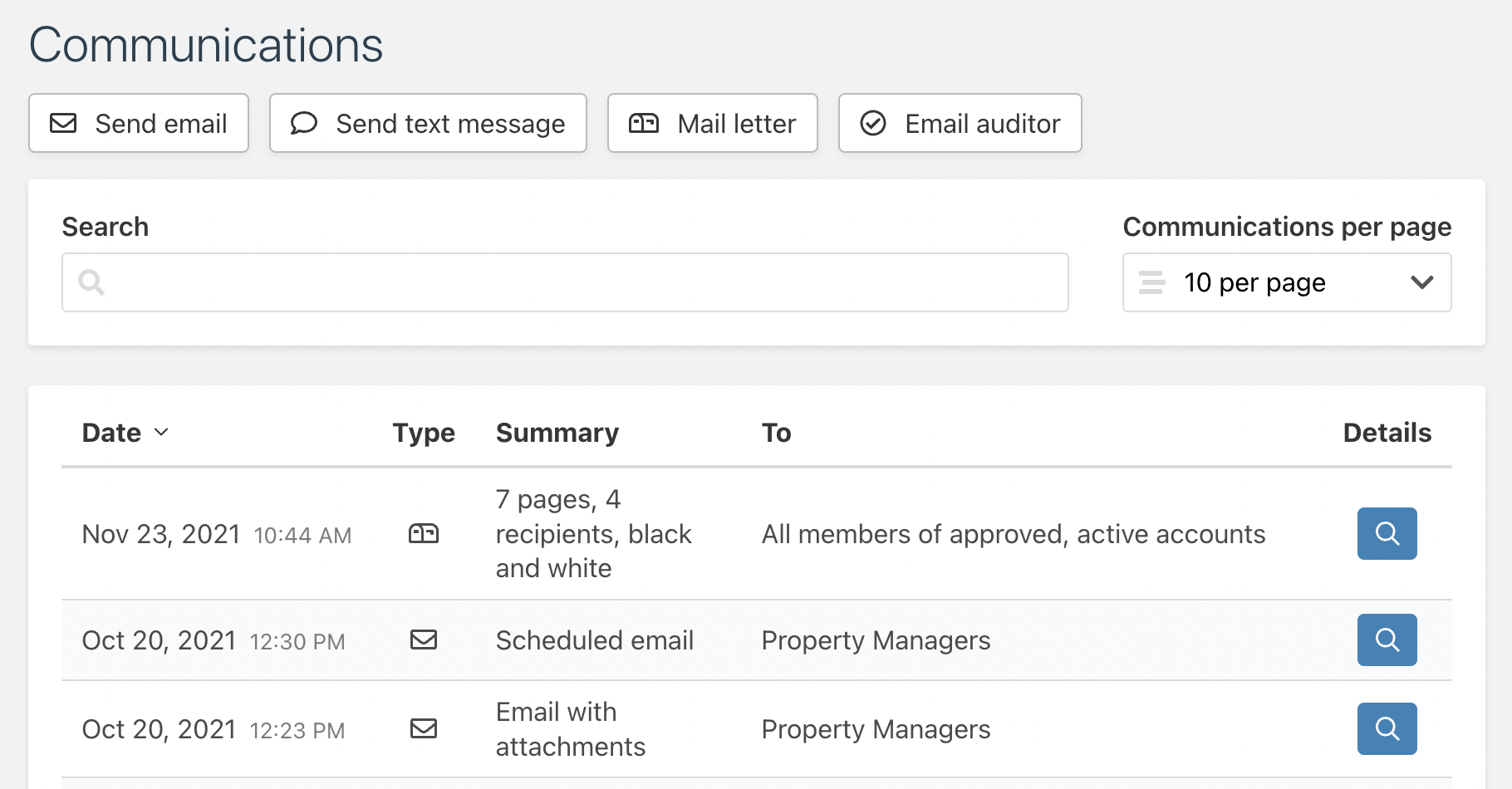
Task: Click inside the Search input field
Action: (565, 282)
